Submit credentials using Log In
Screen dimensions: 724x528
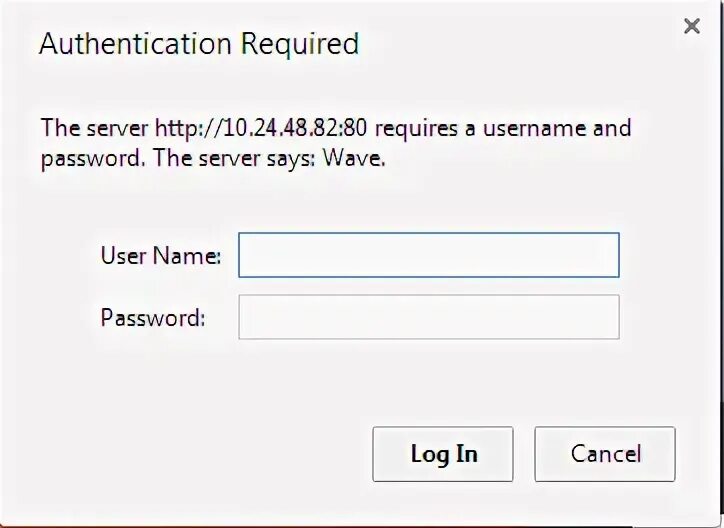pos(443,454)
